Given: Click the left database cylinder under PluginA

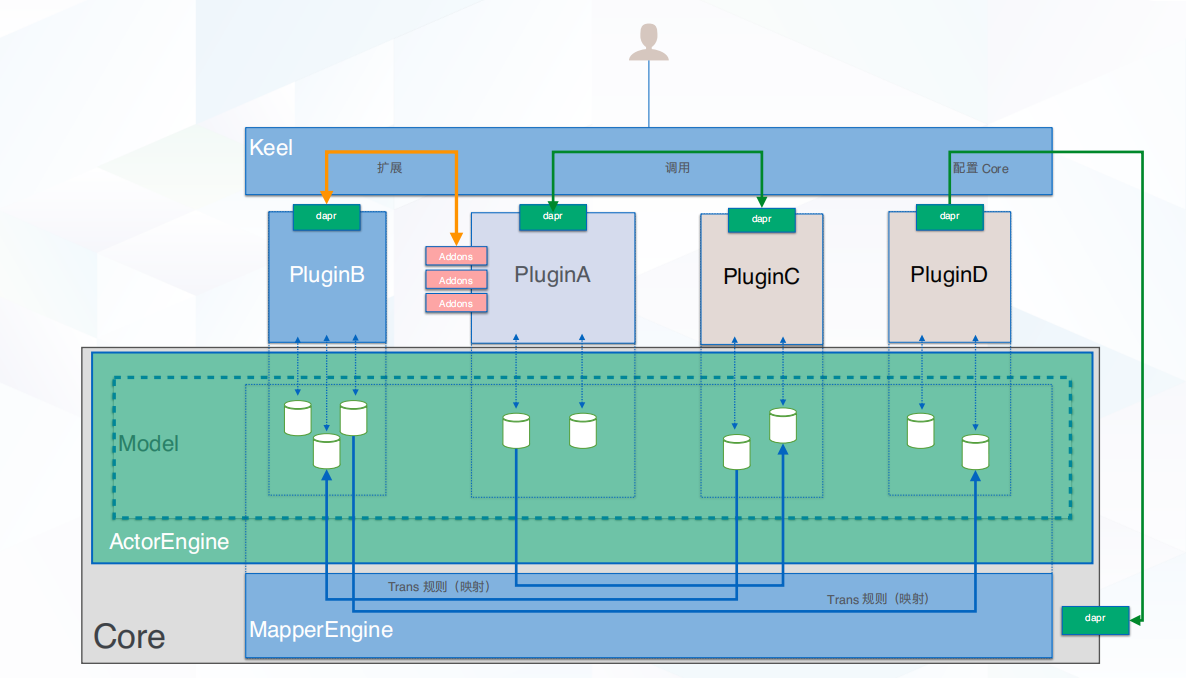Looking at the screenshot, I should (x=516, y=430).
